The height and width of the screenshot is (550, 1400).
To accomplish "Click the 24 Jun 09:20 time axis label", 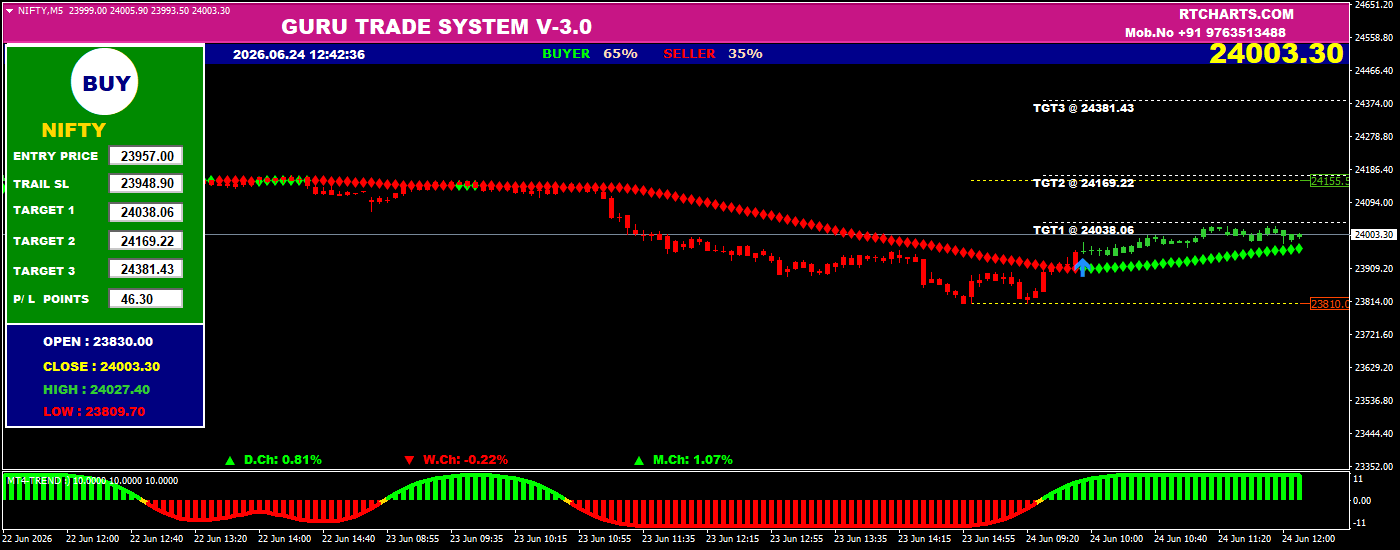I will point(1052,539).
